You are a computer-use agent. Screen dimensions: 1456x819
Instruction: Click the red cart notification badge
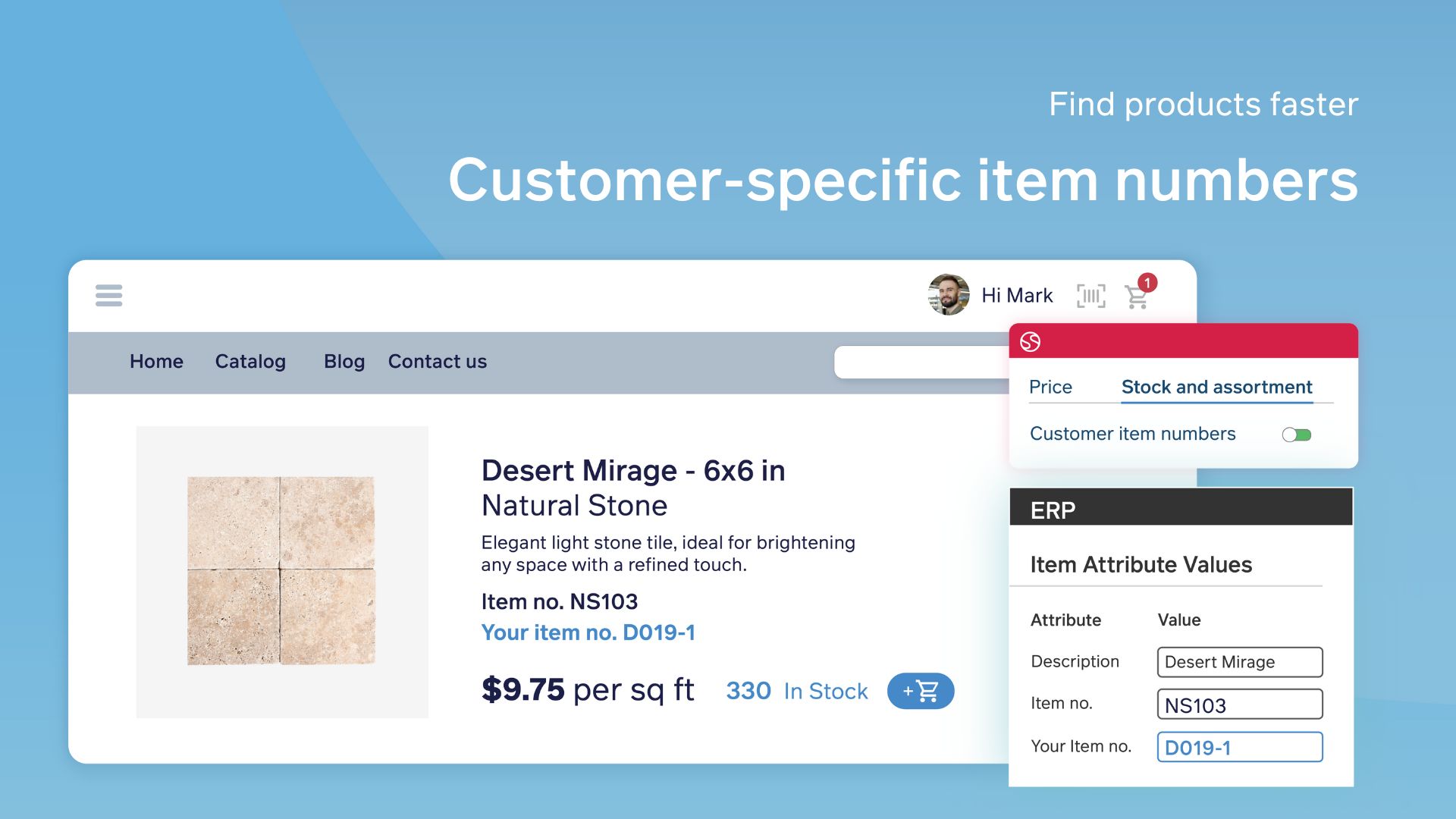click(1148, 283)
